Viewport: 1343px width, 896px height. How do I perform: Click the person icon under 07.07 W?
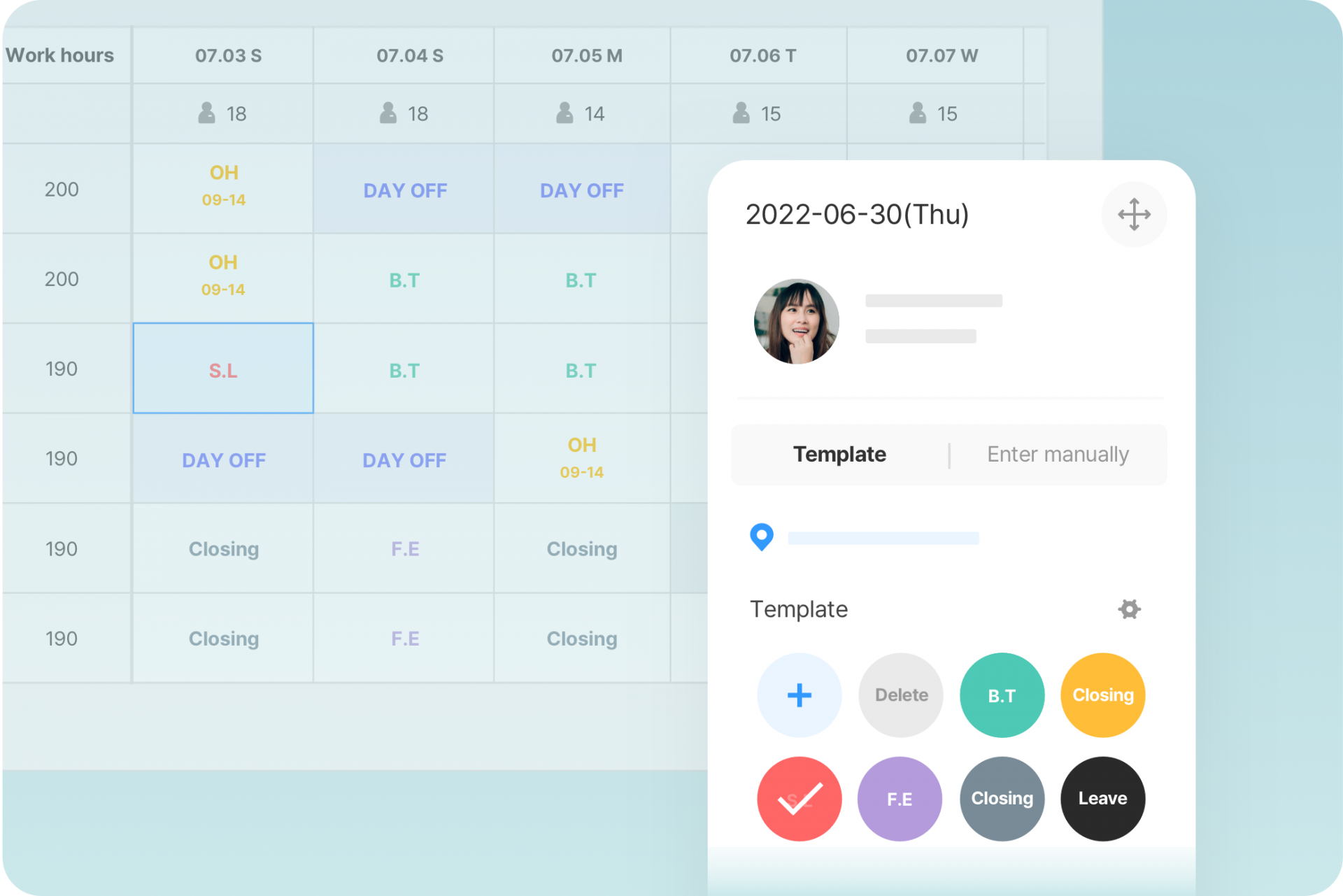(918, 113)
